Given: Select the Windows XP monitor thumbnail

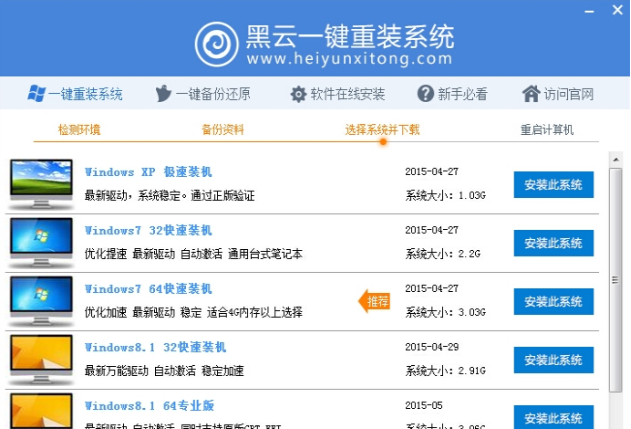Looking at the screenshot, I should coord(40,182).
